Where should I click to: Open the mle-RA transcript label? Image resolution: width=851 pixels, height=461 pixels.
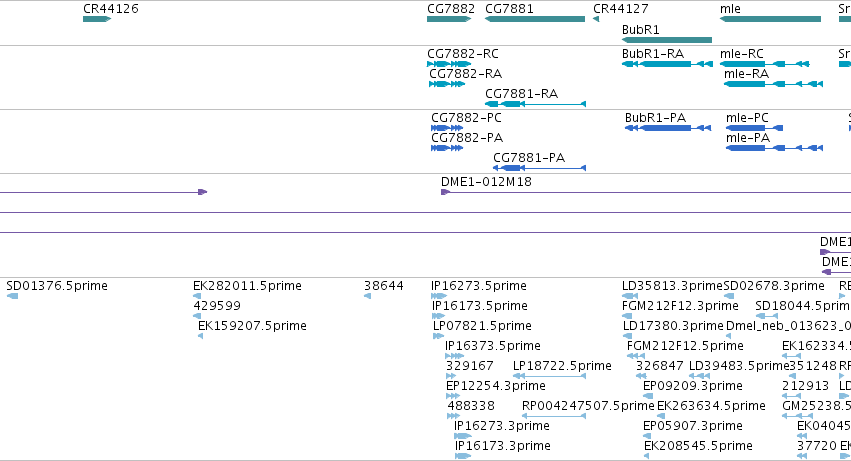tap(746, 74)
